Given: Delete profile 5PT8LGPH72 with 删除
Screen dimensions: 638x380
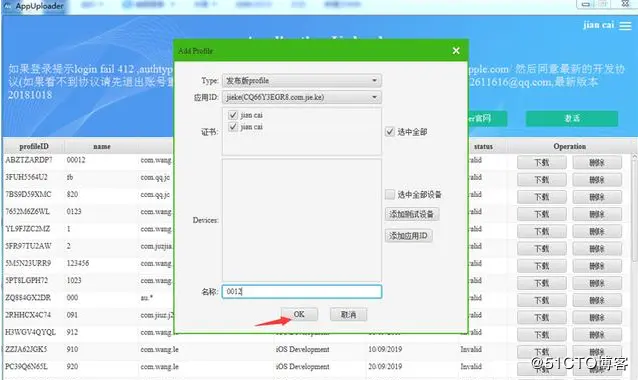Looking at the screenshot, I should point(597,283).
